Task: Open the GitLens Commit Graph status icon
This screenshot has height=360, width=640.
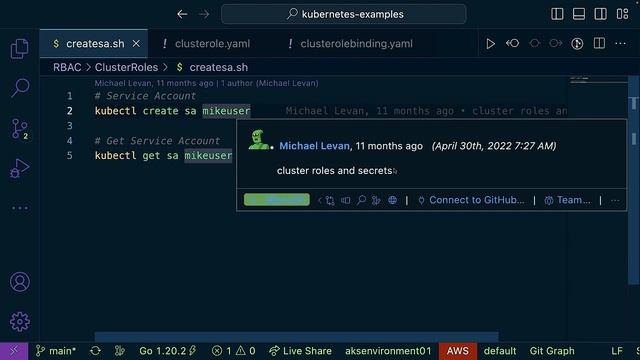Action: pos(120,351)
